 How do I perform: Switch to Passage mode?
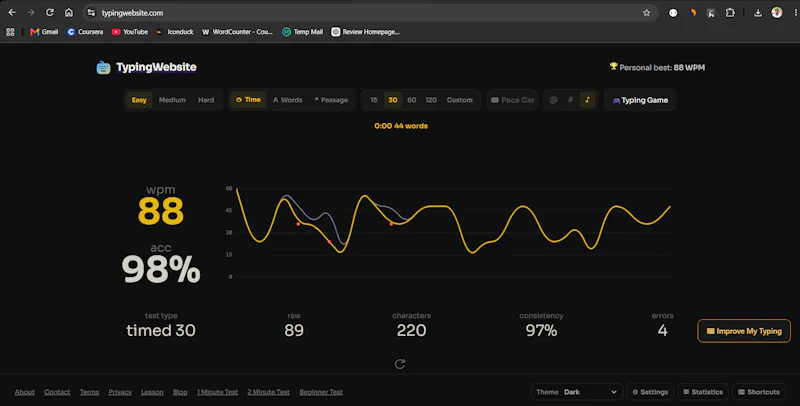click(x=331, y=100)
